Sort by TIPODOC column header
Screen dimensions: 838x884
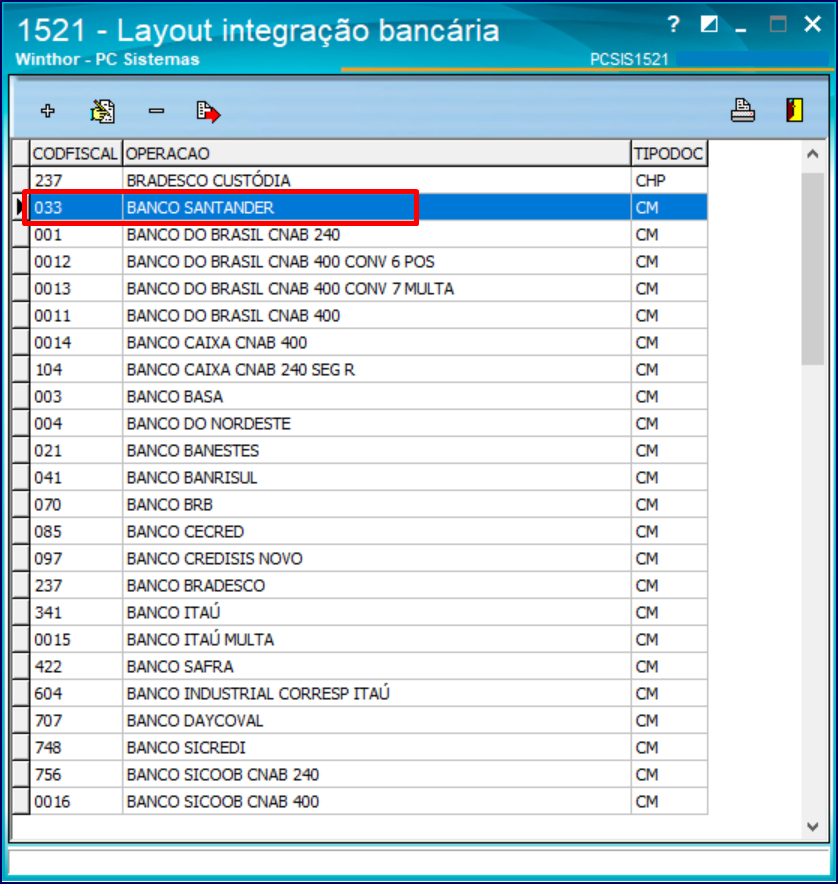click(669, 153)
